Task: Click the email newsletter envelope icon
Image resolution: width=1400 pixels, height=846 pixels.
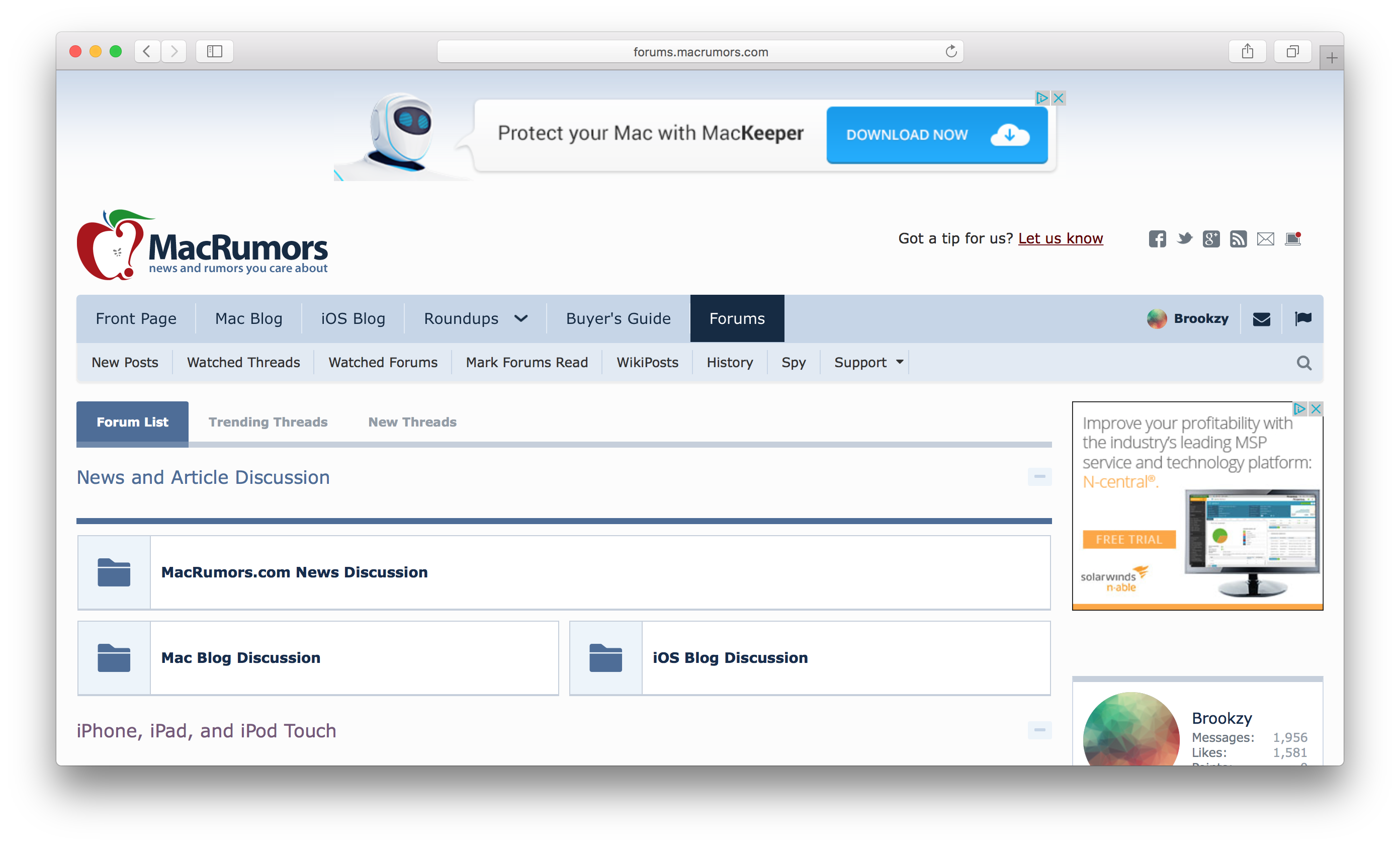Action: tap(1265, 238)
